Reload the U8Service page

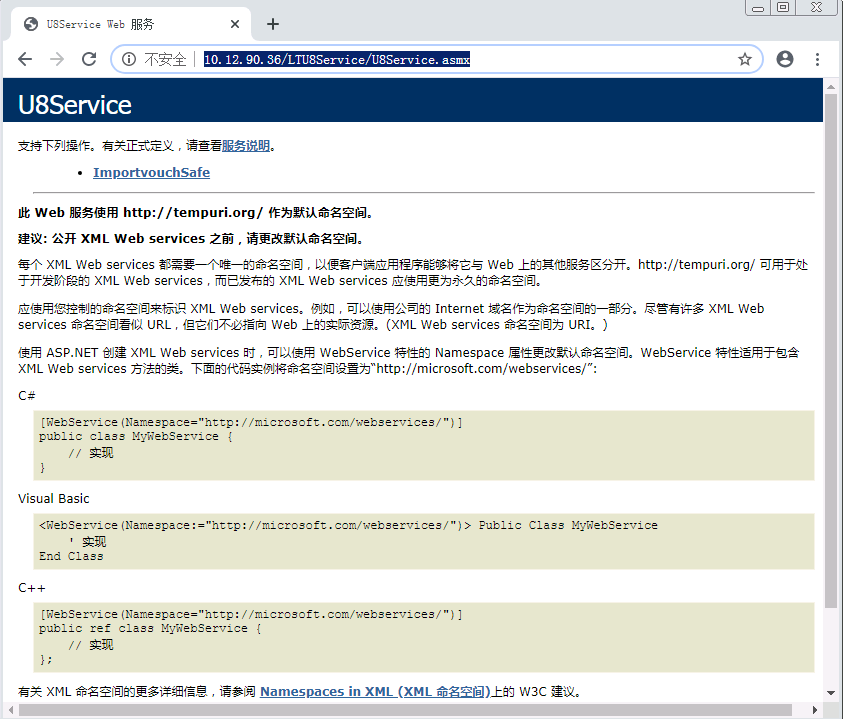[89, 59]
